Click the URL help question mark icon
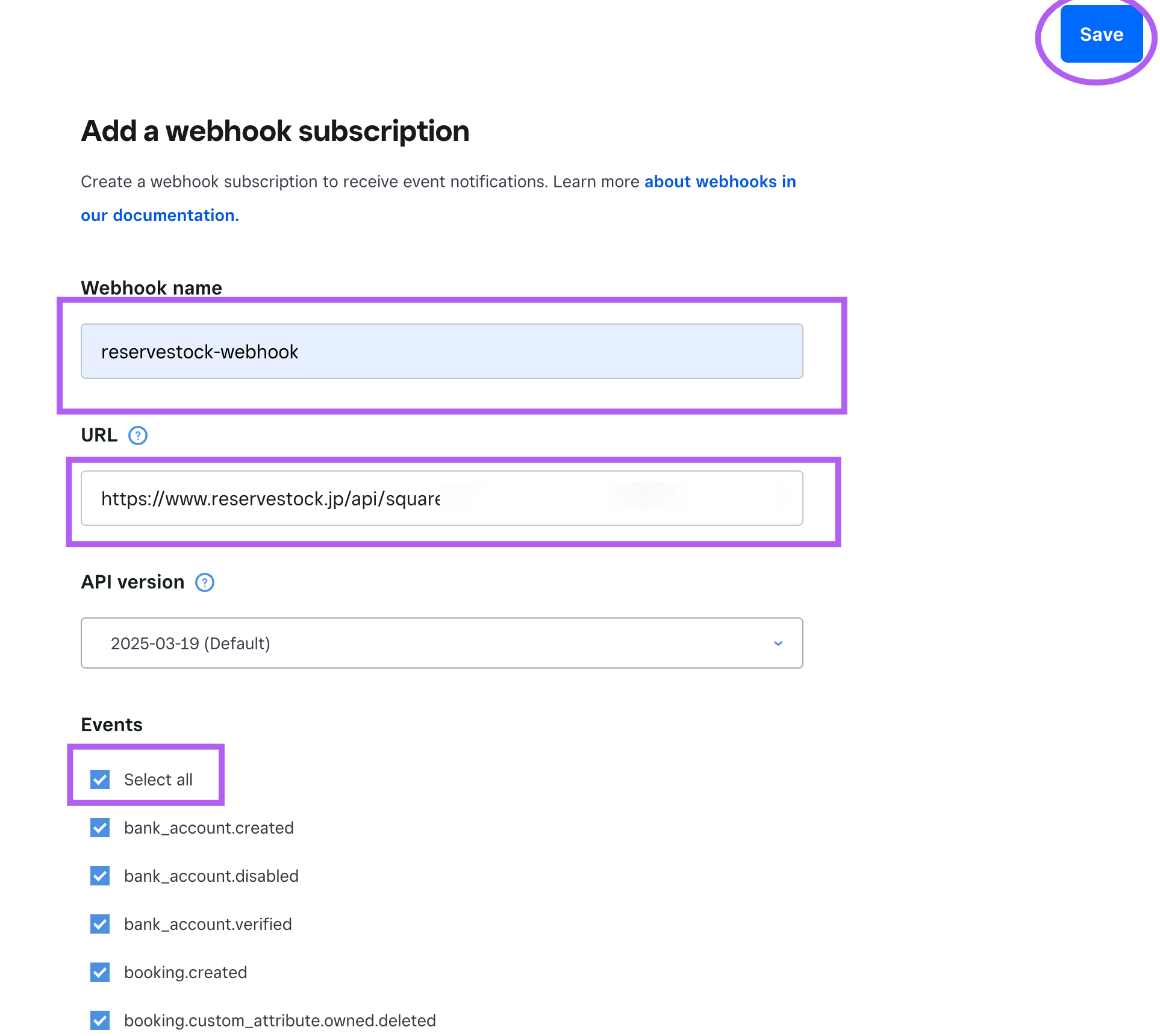The image size is (1160, 1036). 138,435
